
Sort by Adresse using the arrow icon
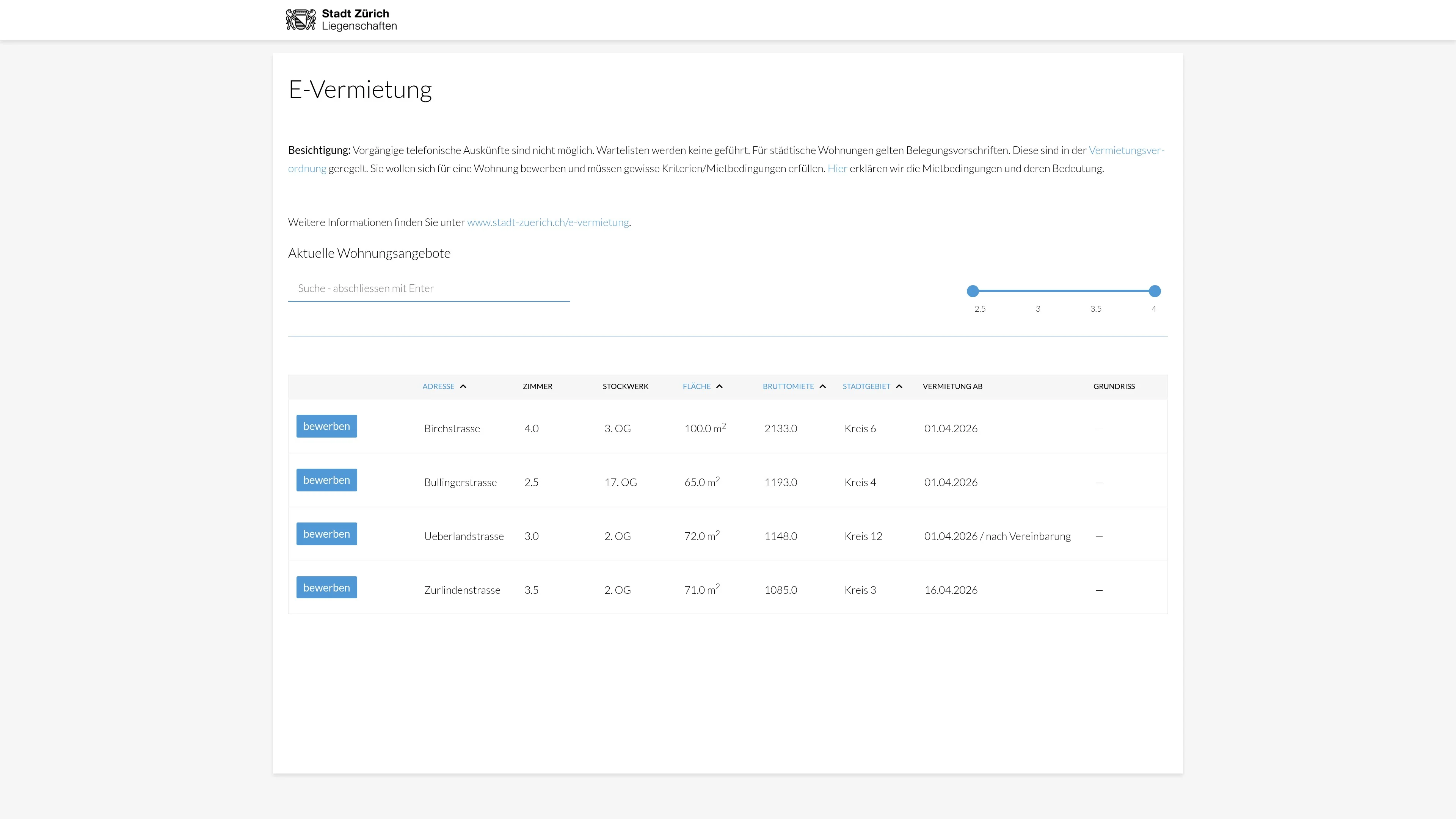[x=463, y=387]
